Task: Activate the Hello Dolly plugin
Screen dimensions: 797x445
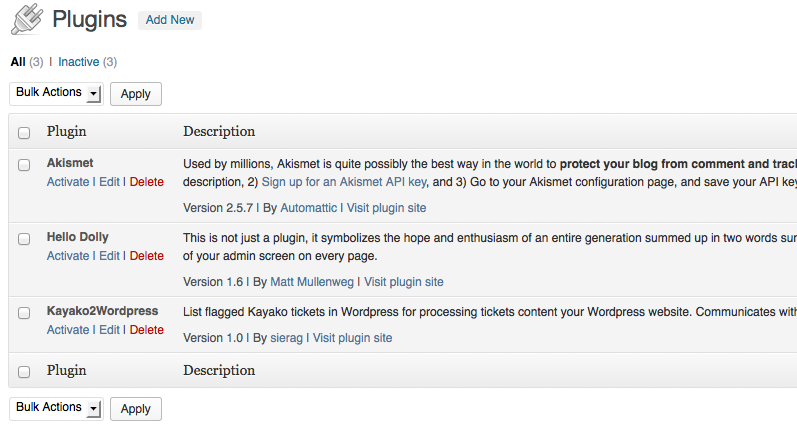Action: [x=68, y=256]
